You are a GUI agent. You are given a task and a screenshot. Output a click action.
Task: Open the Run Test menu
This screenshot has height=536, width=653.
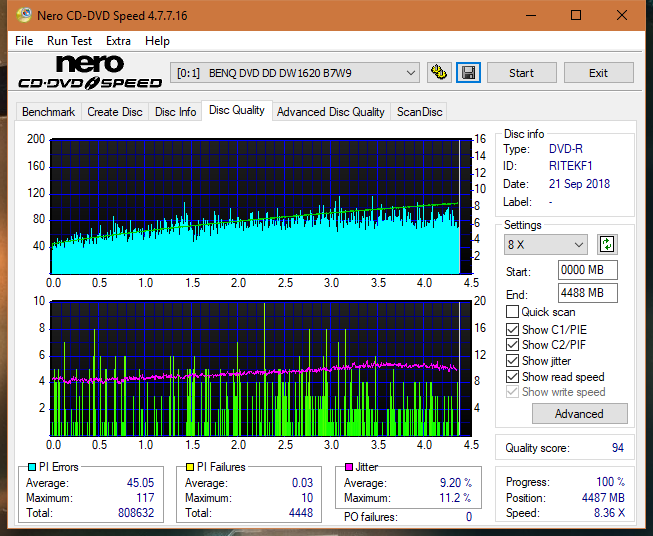69,41
